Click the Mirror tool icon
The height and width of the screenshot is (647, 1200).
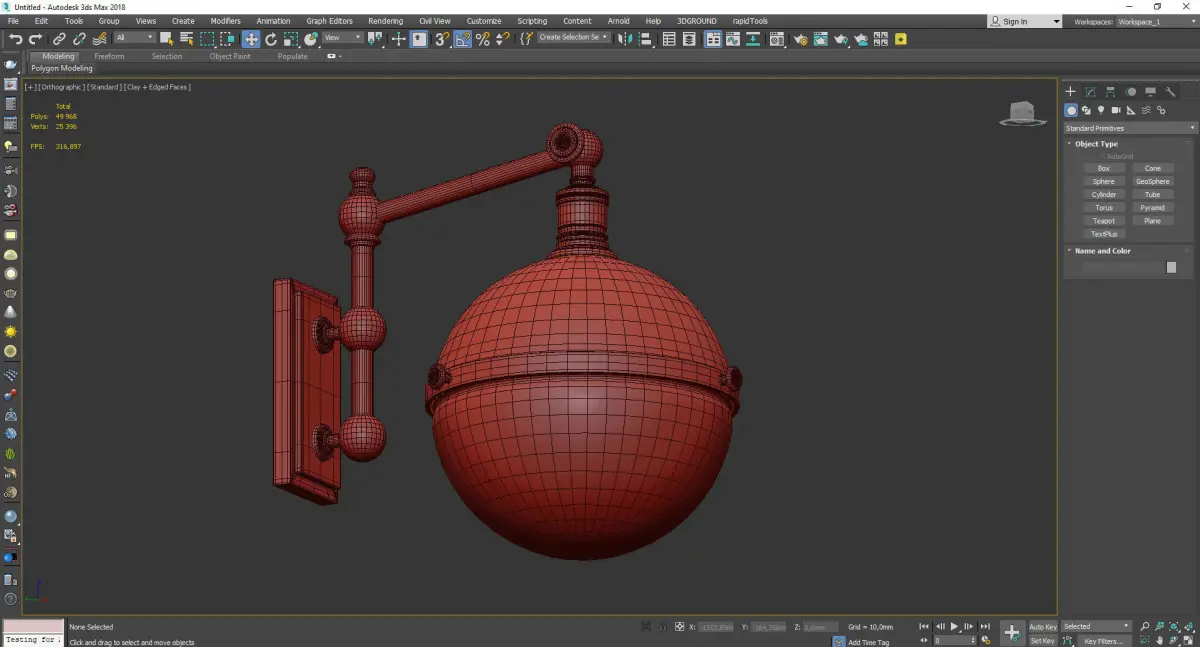623,39
